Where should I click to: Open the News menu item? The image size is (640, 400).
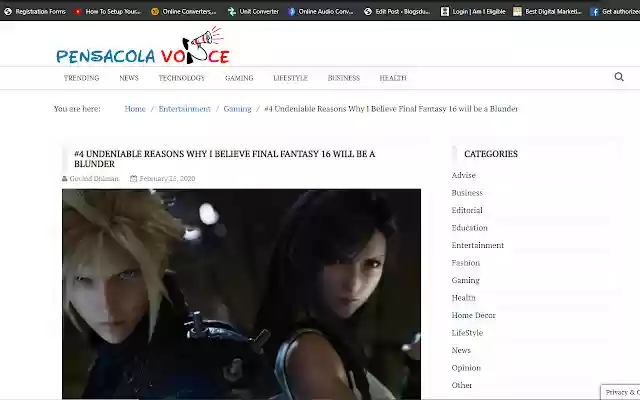click(129, 78)
